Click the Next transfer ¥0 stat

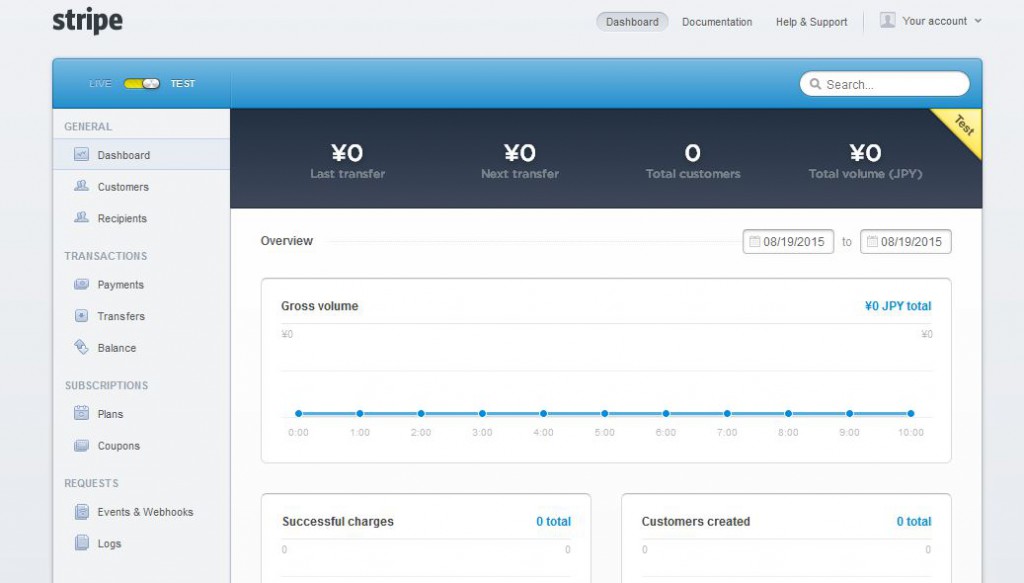520,161
